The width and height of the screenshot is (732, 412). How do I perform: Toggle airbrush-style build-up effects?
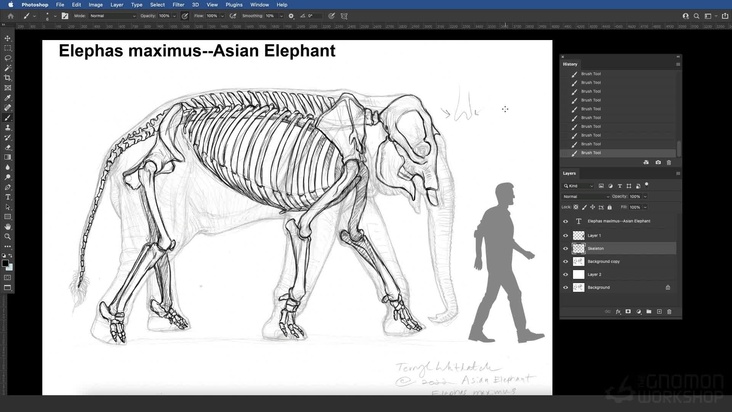[x=232, y=16]
